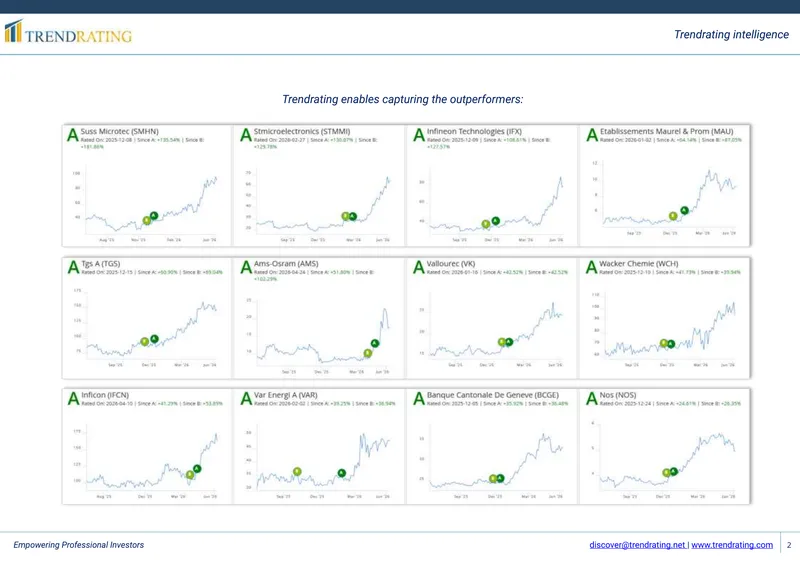Click the Suss Microtec (SMHN) title
The width and height of the screenshot is (800, 566).
119,131
